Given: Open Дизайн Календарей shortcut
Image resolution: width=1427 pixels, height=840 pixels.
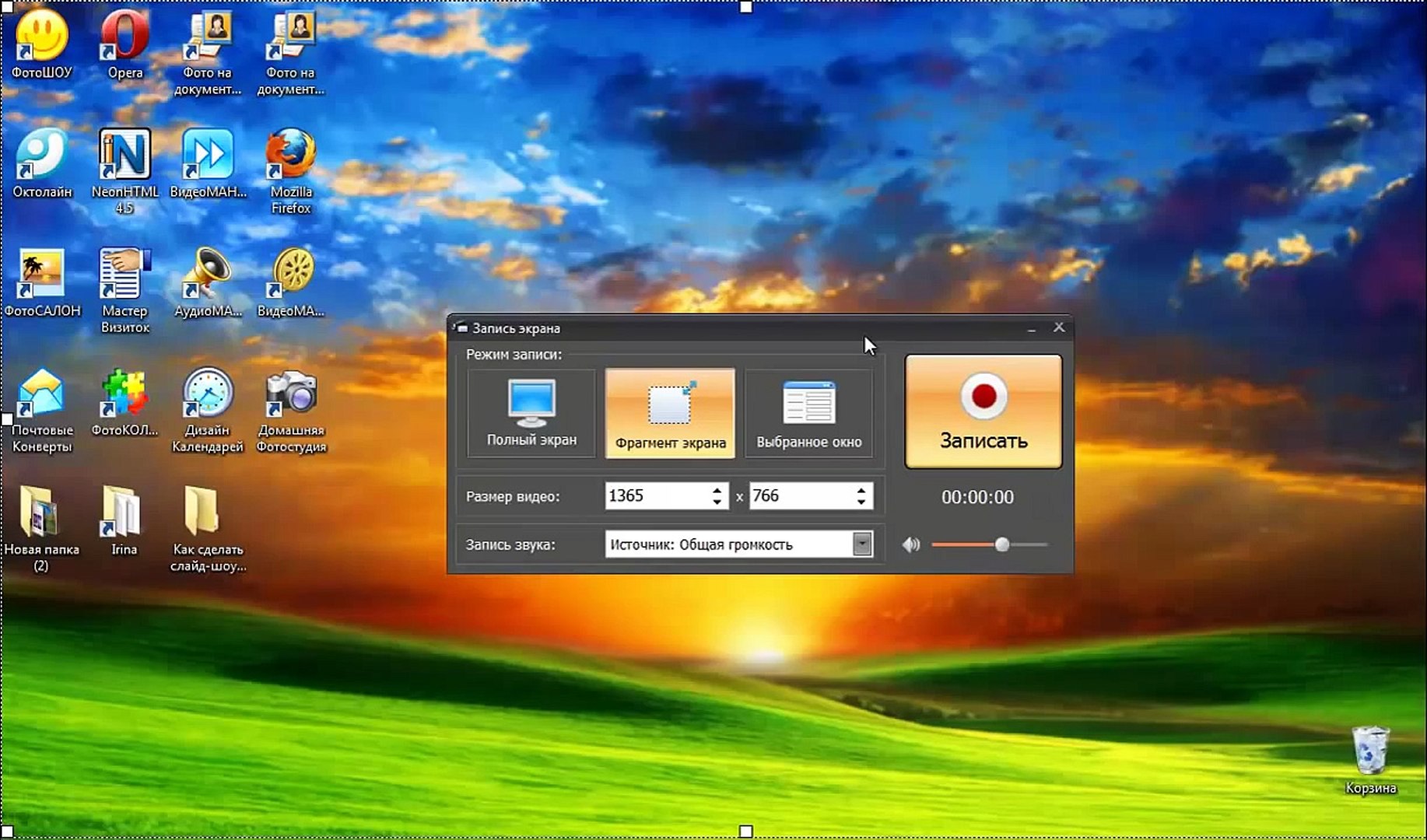Looking at the screenshot, I should [x=207, y=411].
